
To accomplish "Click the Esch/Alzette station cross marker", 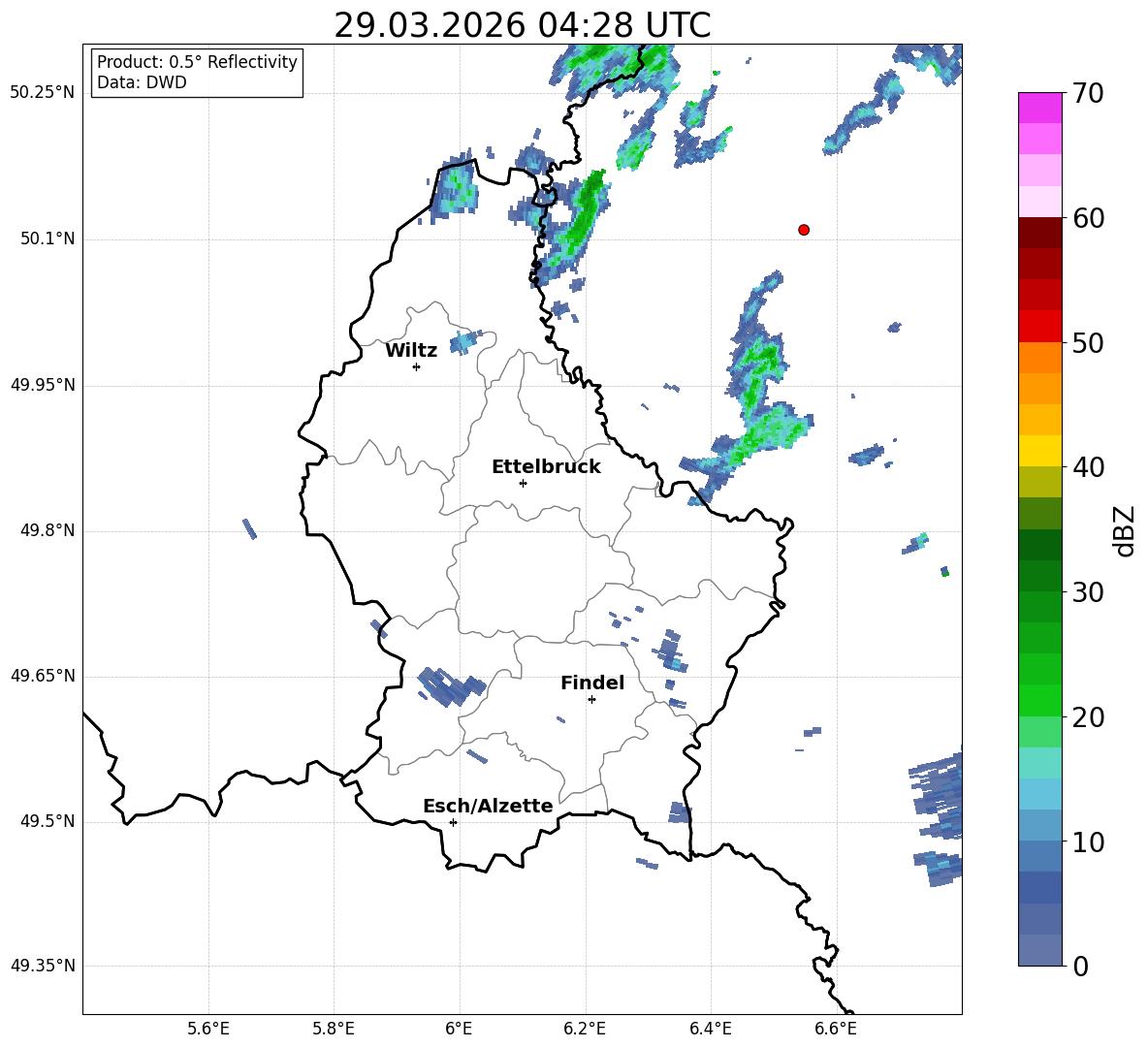I will click(453, 822).
